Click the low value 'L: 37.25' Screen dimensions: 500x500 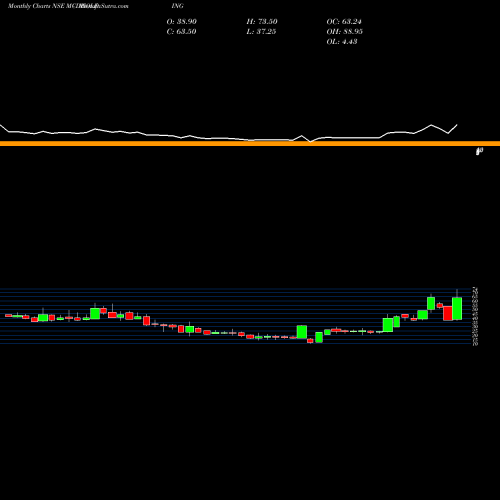coord(261,32)
